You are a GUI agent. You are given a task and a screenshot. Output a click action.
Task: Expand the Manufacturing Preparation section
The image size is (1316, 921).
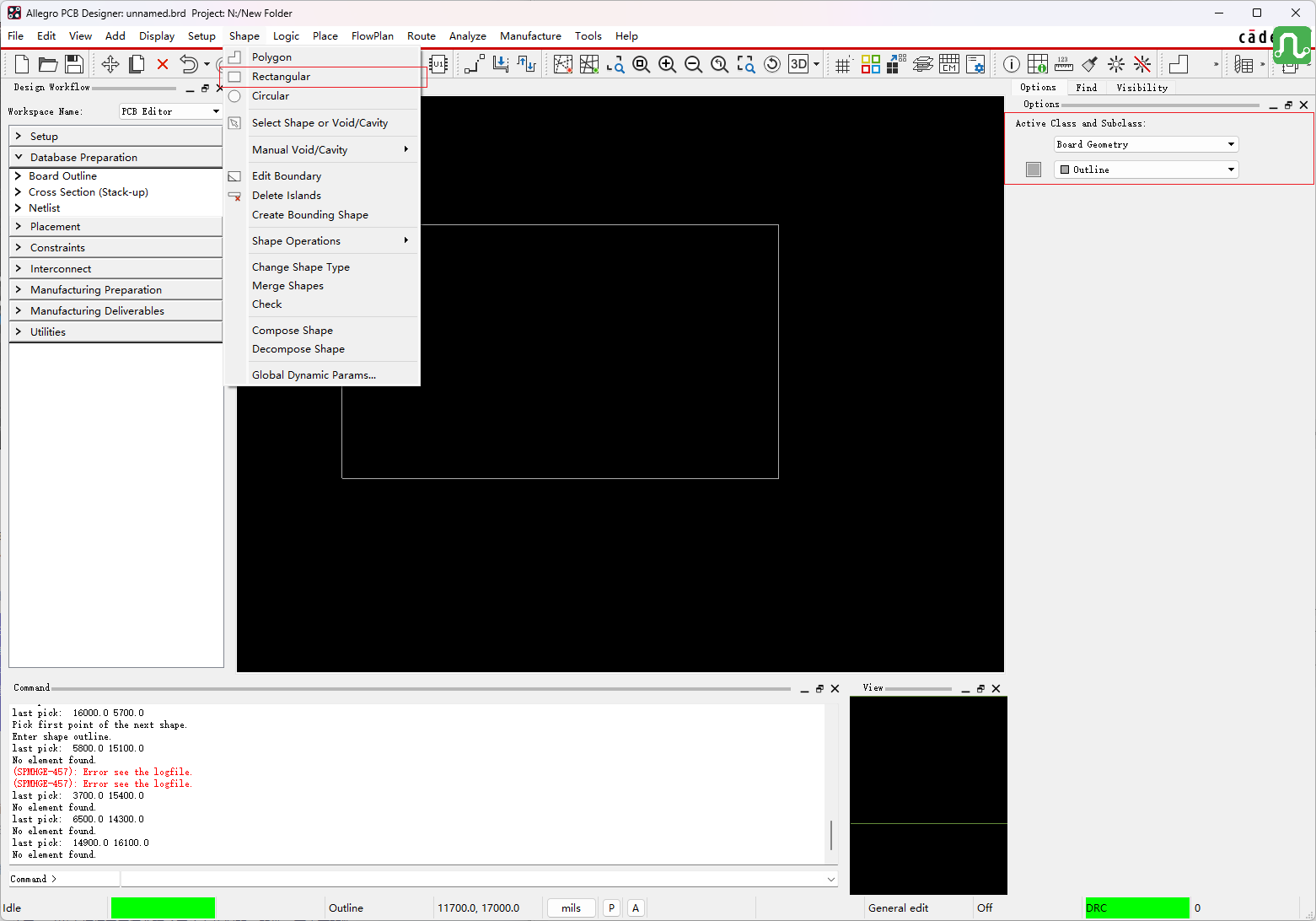[x=115, y=289]
